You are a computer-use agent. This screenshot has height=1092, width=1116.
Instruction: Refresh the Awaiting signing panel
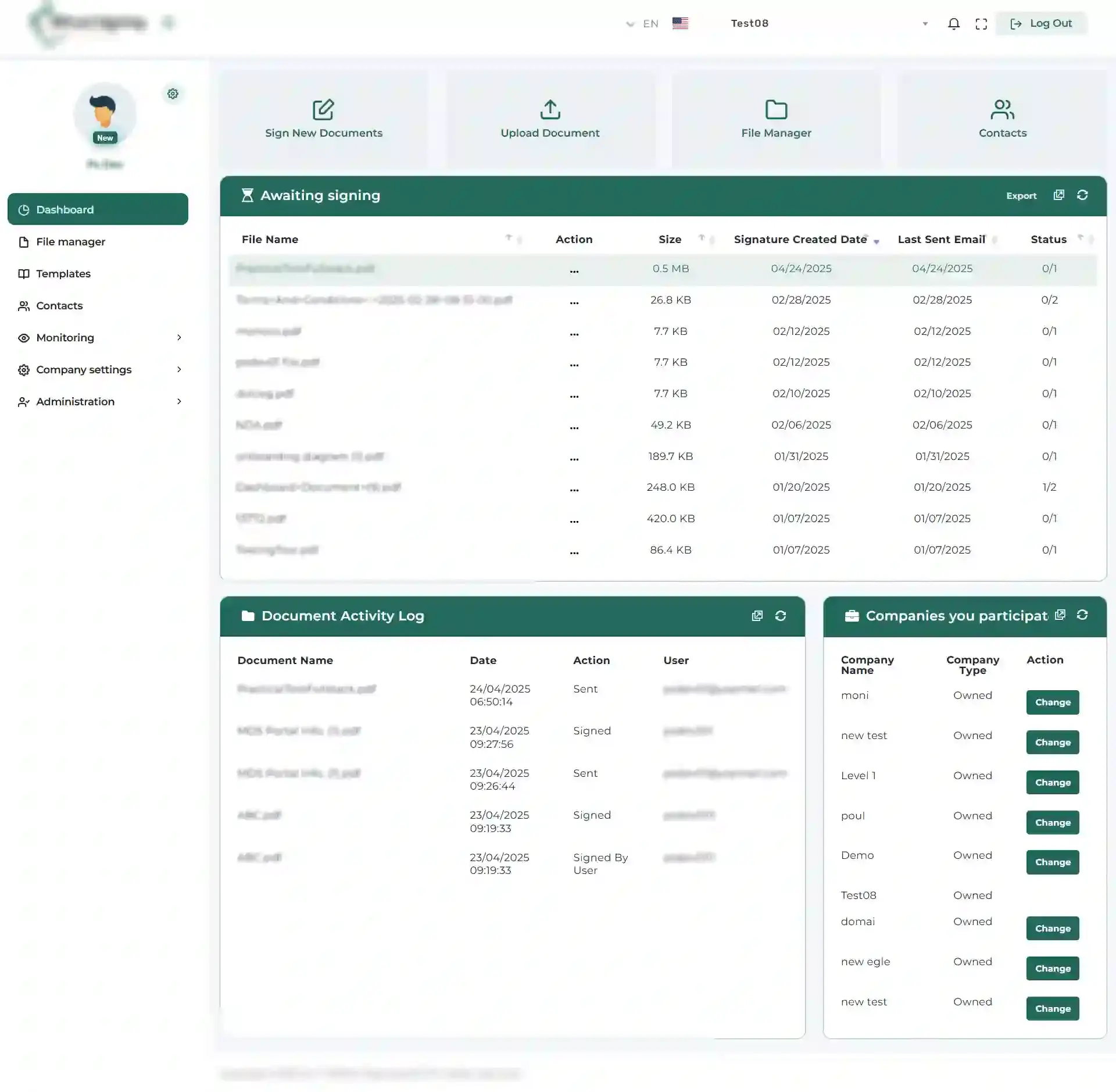coord(1082,195)
